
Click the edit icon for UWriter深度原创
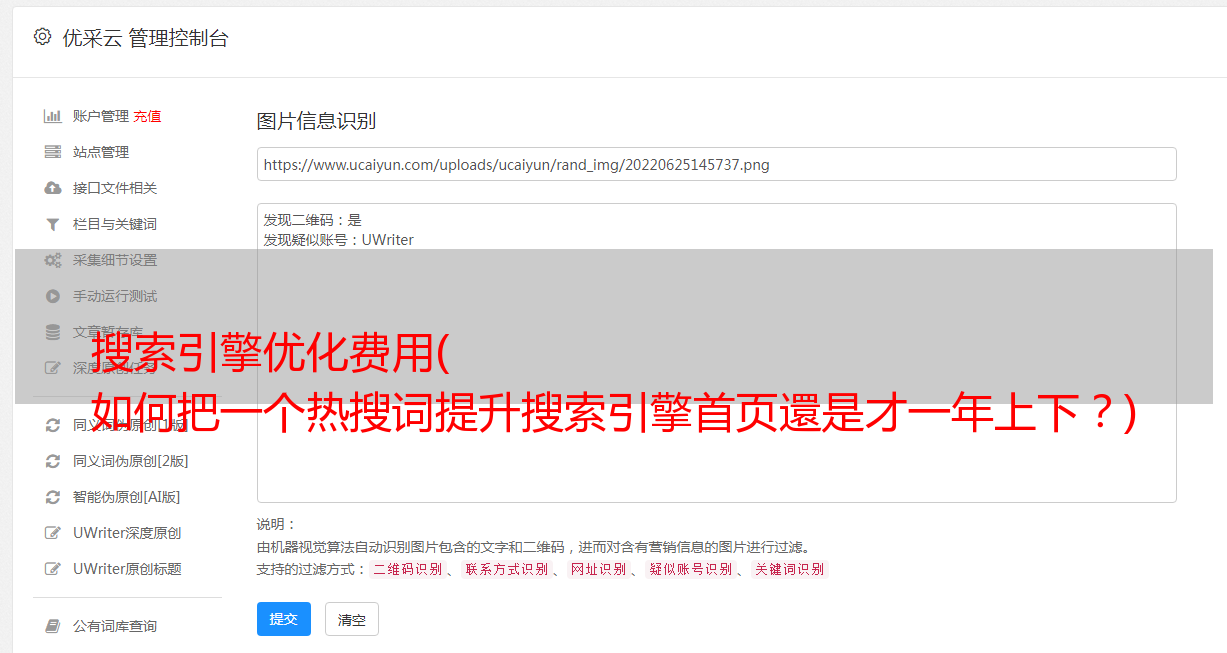[53, 533]
